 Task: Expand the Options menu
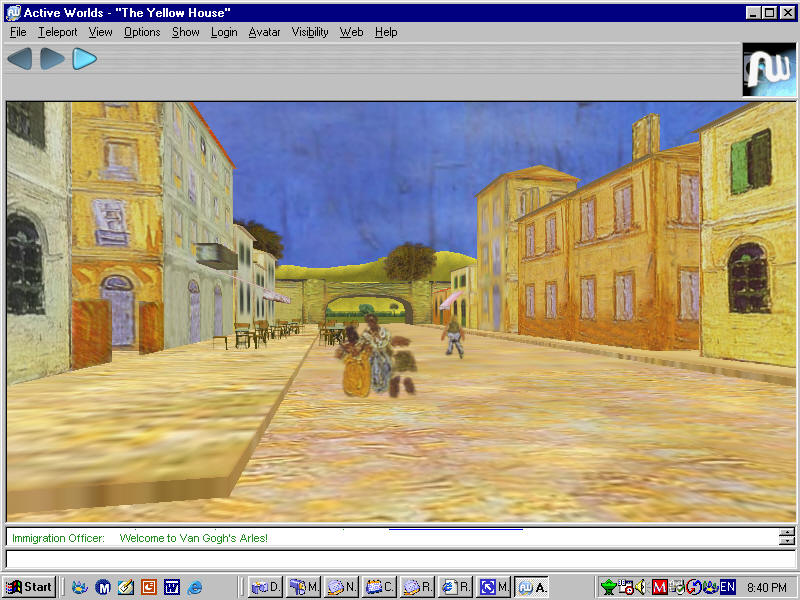pyautogui.click(x=142, y=32)
